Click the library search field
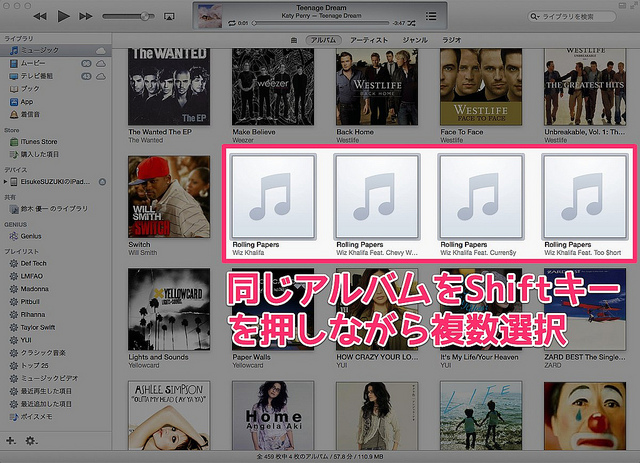Image resolution: width=640 pixels, height=463 pixels. click(x=572, y=16)
